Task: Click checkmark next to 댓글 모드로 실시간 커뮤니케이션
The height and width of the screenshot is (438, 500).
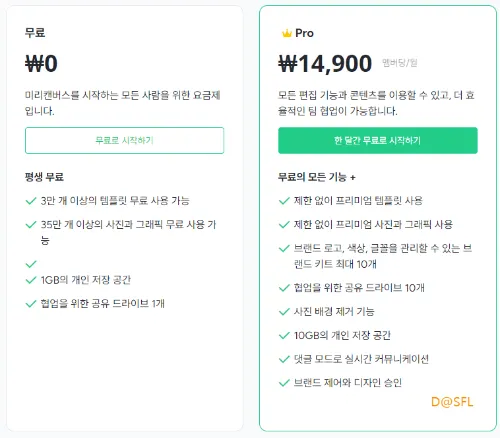Action: [x=284, y=359]
